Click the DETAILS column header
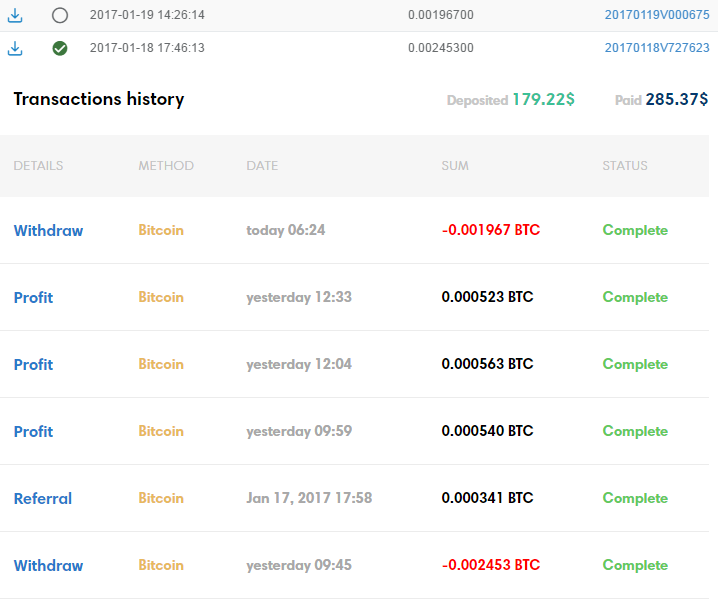Screen dimensions: 718x600 [38, 165]
